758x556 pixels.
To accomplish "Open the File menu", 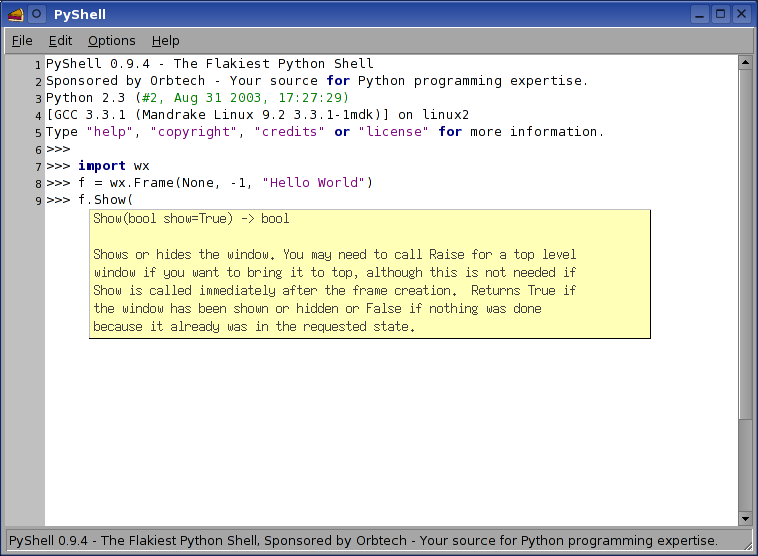I will [x=22, y=41].
